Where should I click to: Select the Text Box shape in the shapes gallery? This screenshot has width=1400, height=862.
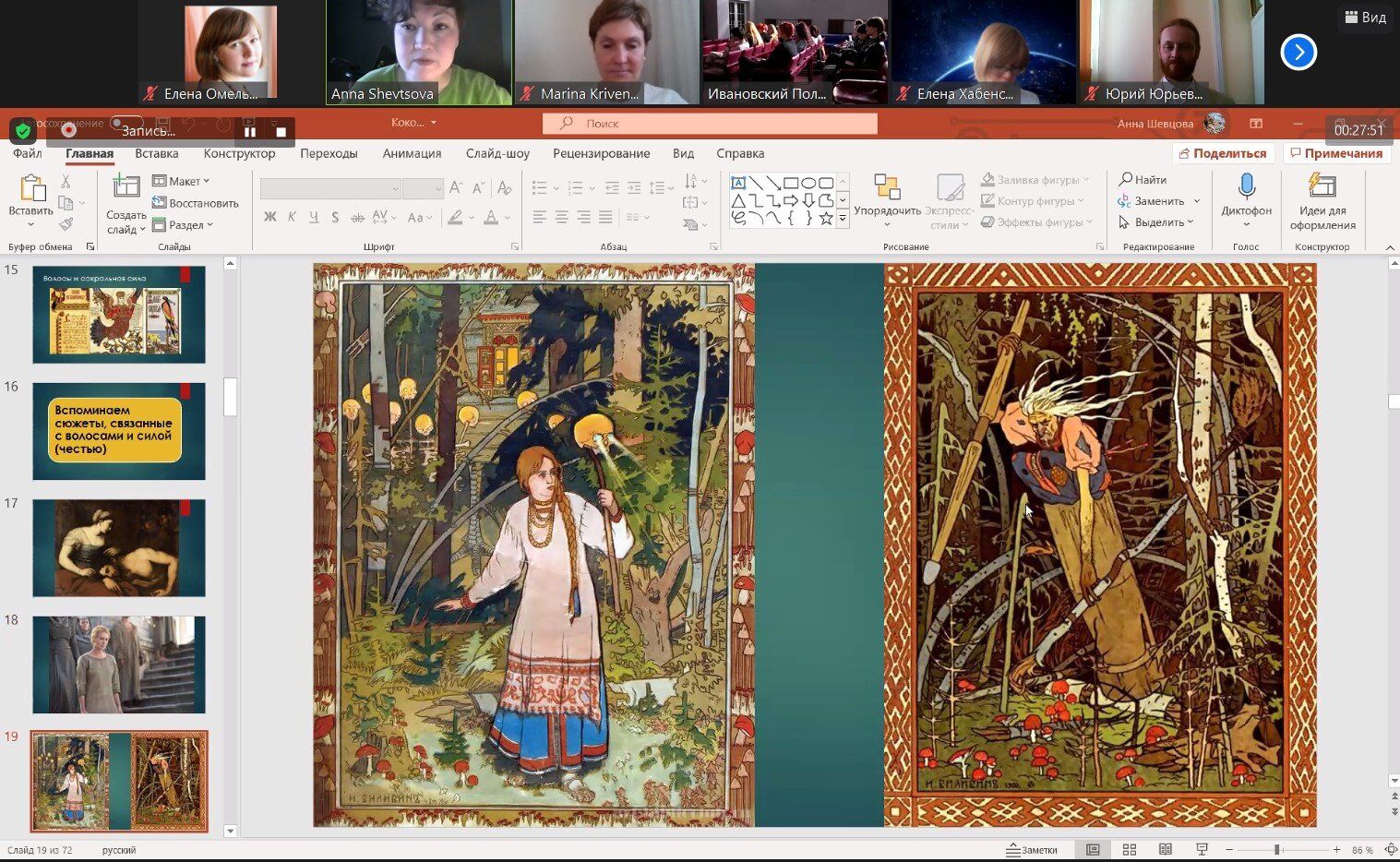click(x=738, y=183)
